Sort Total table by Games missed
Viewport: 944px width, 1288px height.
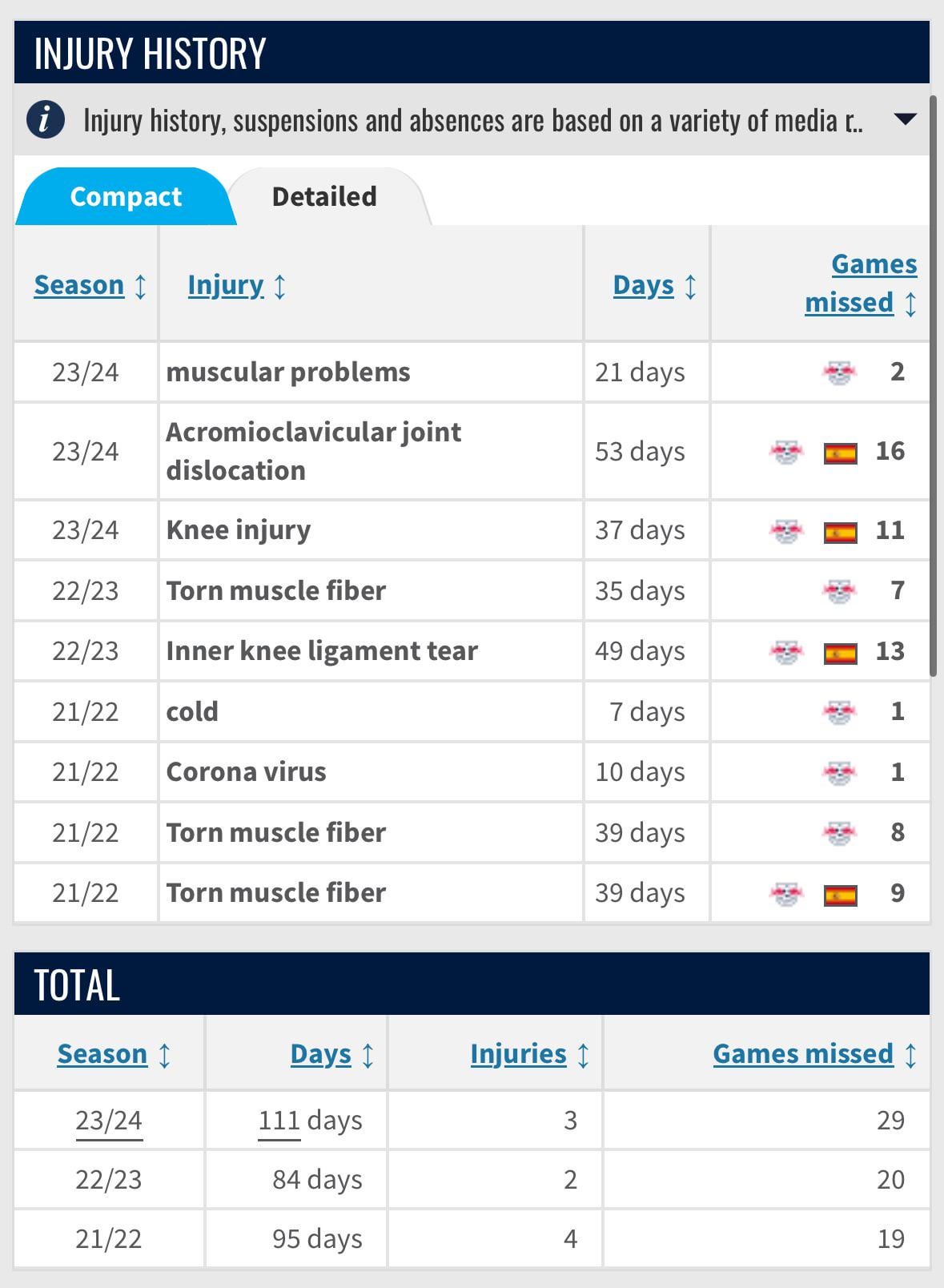[x=814, y=1054]
